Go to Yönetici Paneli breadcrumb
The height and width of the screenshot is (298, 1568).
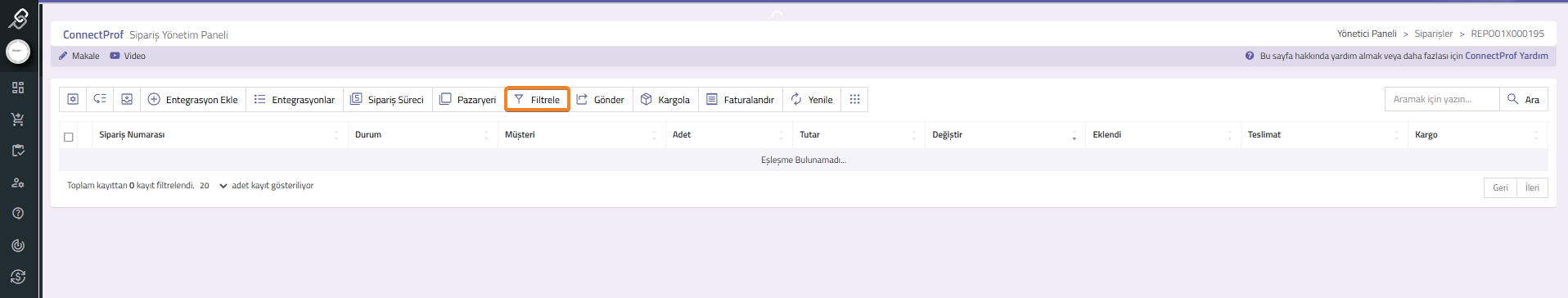1367,34
